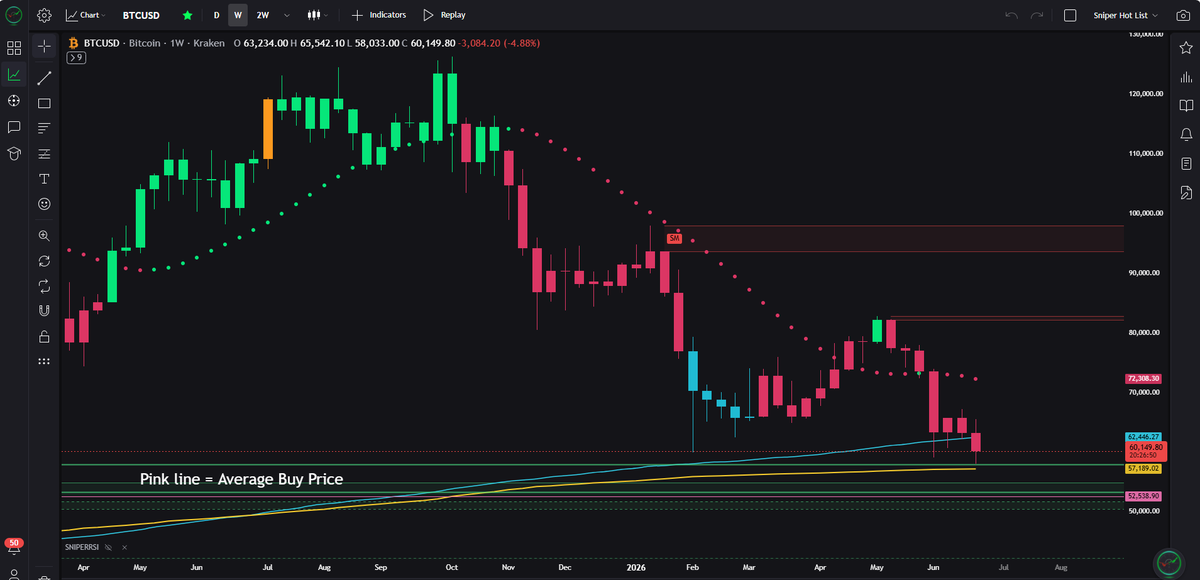Viewport: 1200px width, 580px height.
Task: Open the candlestick style dropdown
Action: coord(318,16)
